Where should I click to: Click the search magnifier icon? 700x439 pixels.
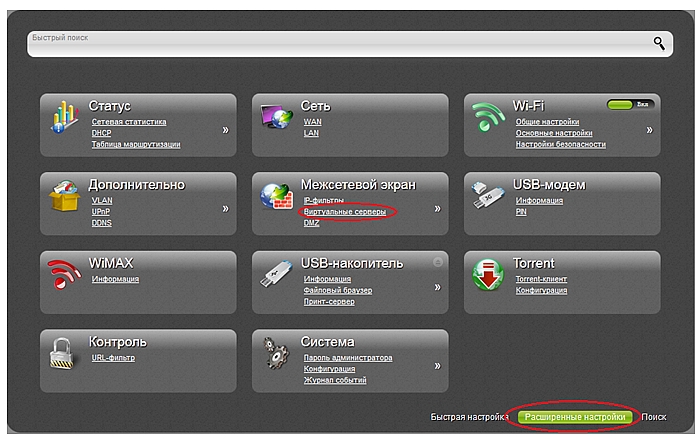[659, 42]
